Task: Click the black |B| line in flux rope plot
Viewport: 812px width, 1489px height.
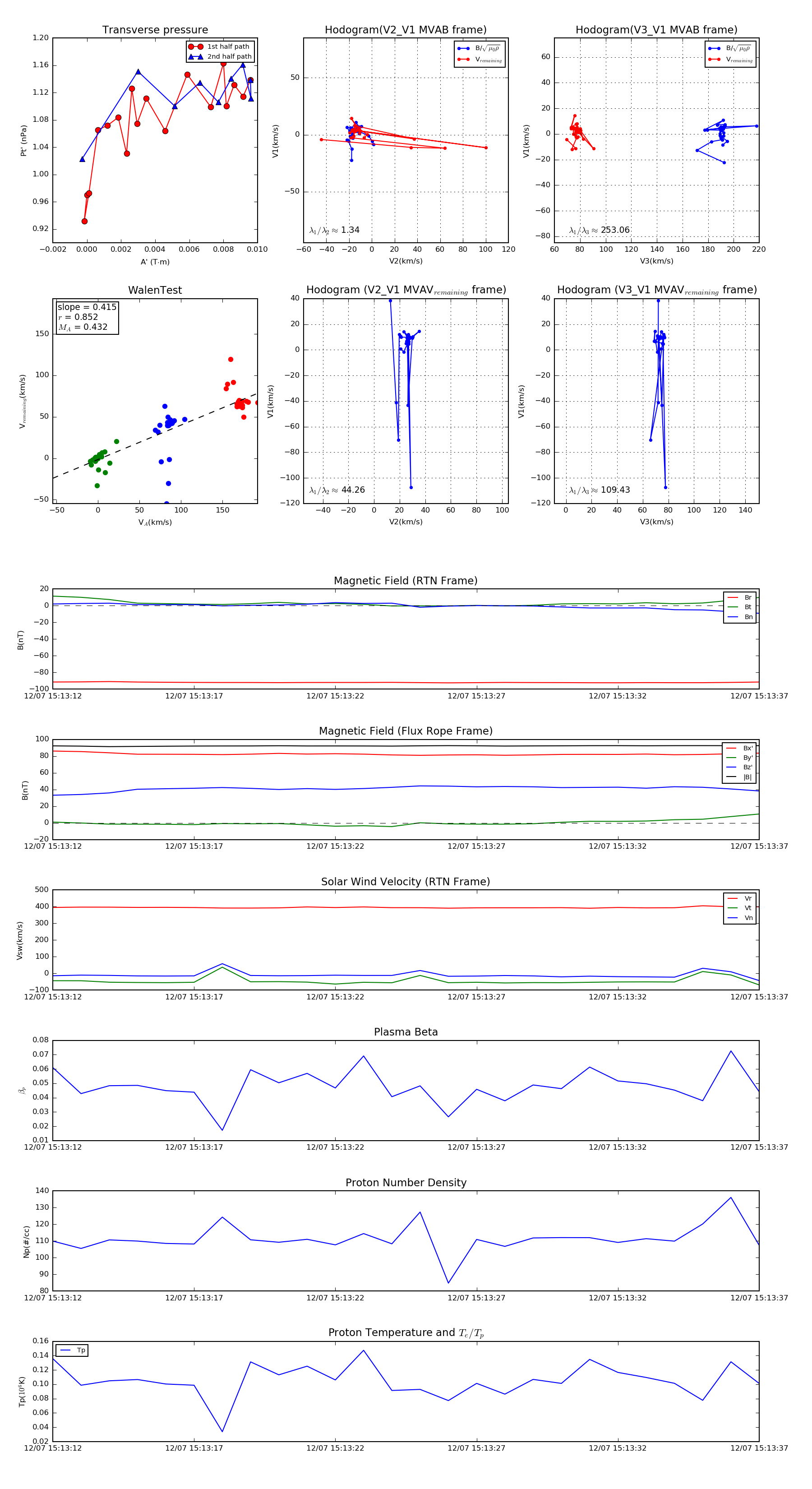Action: [406, 746]
